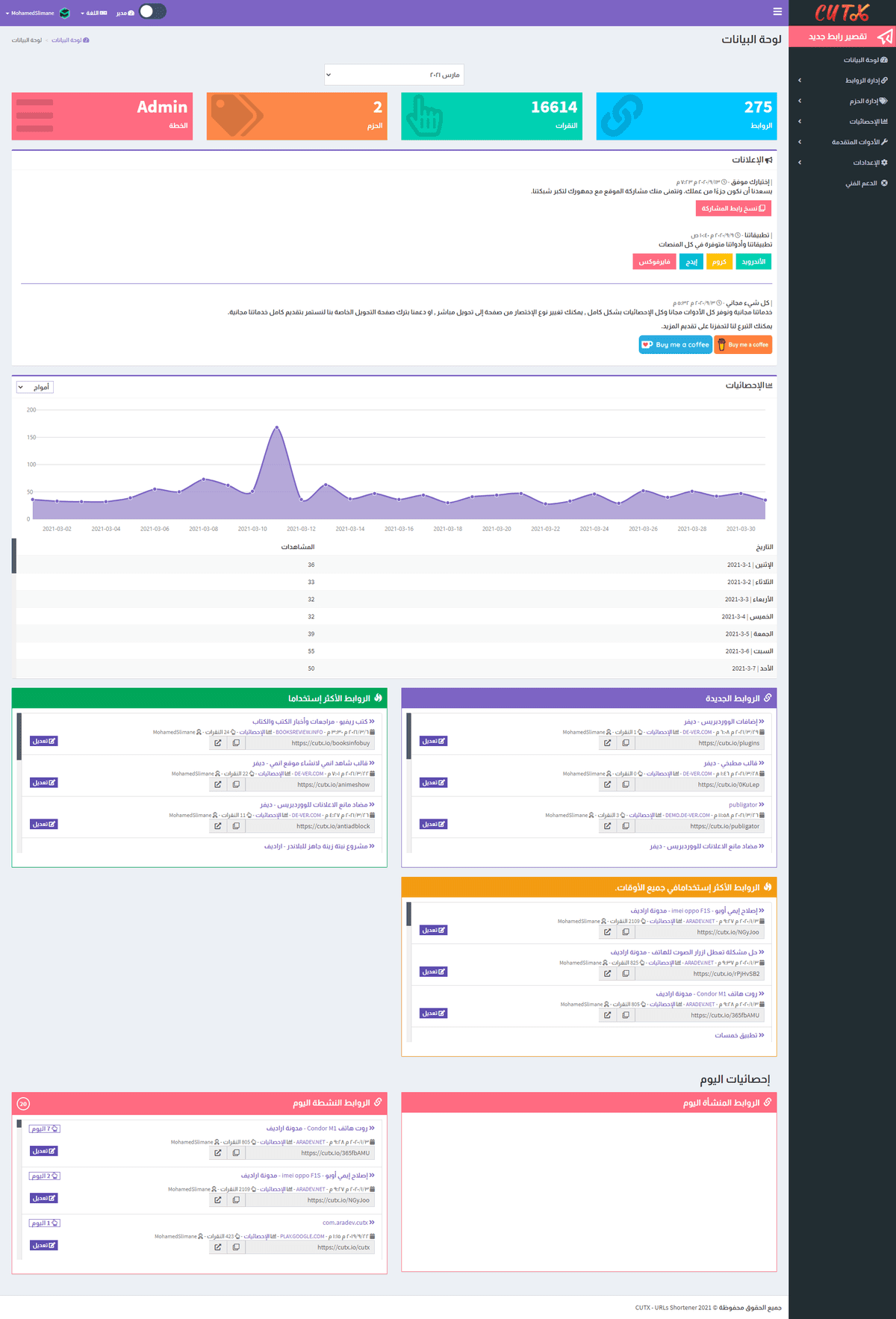The width and height of the screenshot is (896, 1319).
Task: Copy the cutx.io/NGyJoo link in all-time list
Action: pos(626,932)
